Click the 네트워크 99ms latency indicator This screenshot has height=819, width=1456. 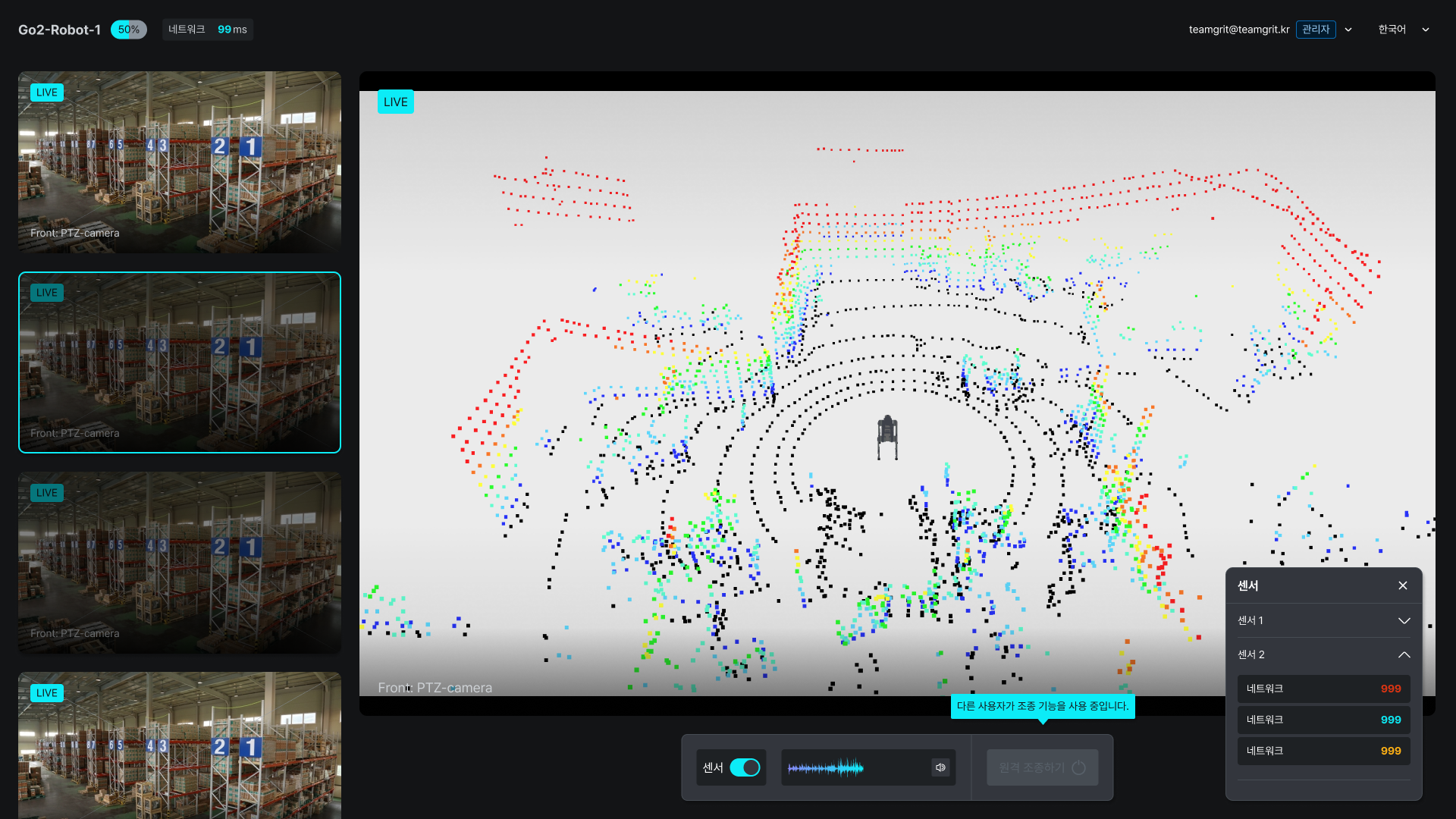point(207,30)
